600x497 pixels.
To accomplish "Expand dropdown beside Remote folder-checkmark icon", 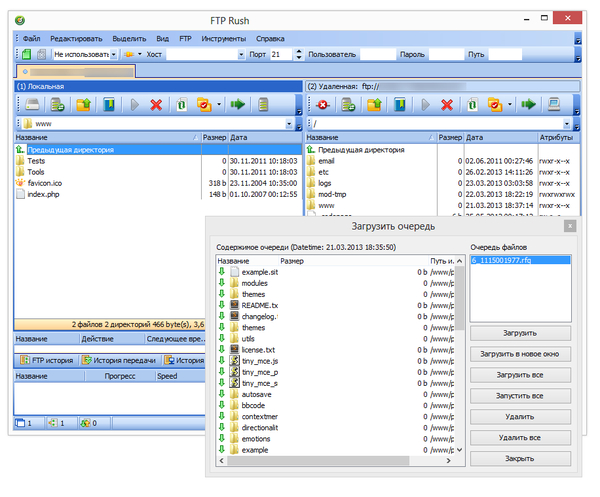I will (x=510, y=104).
